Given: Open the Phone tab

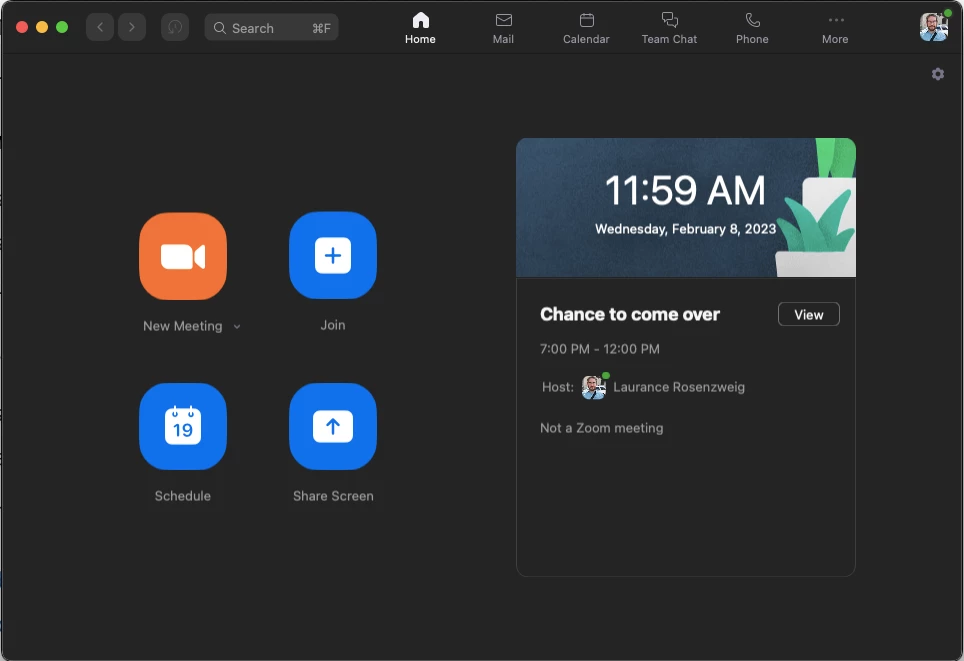Looking at the screenshot, I should click(x=752, y=28).
